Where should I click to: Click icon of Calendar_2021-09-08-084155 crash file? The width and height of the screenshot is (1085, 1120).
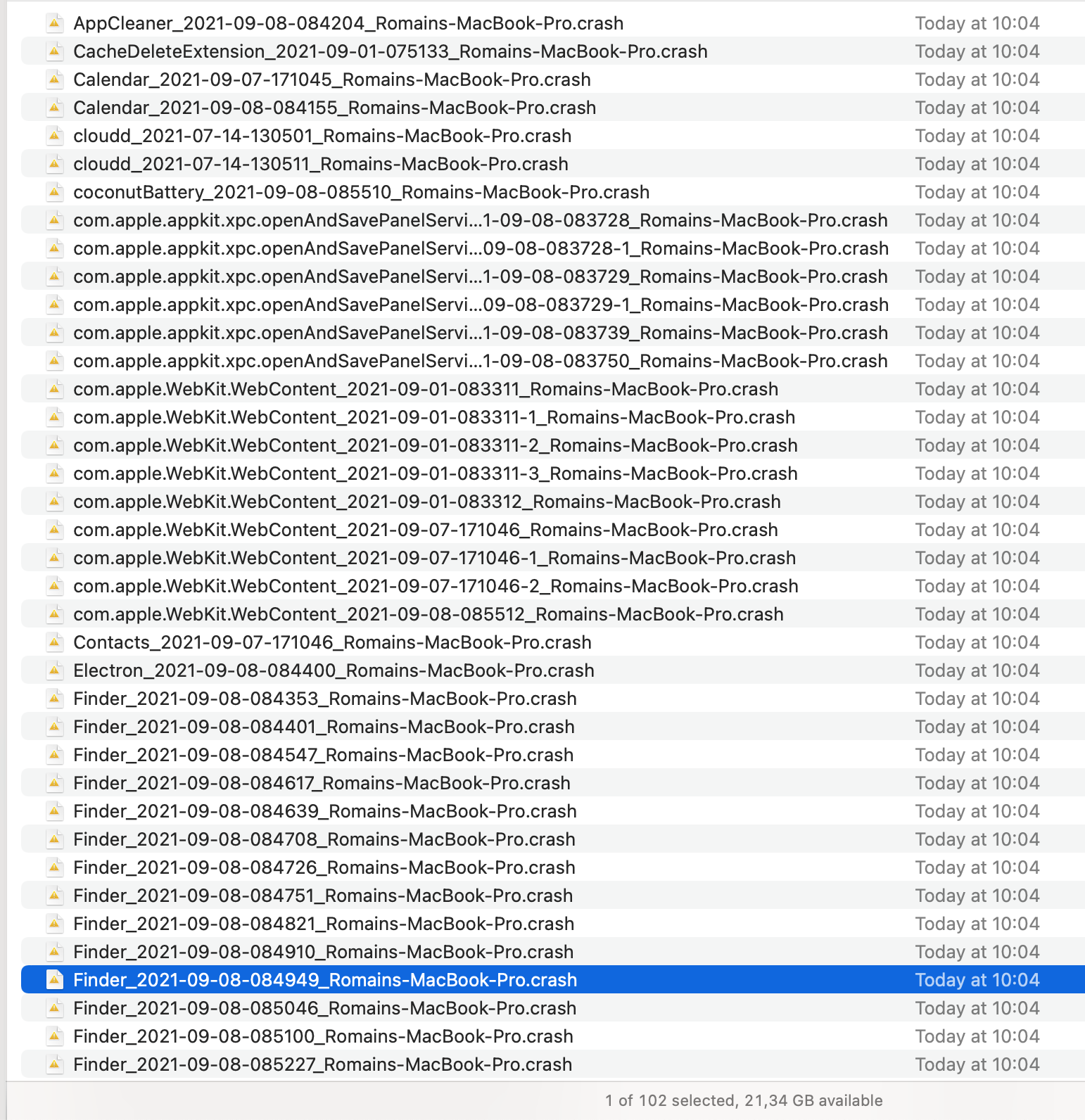54,108
